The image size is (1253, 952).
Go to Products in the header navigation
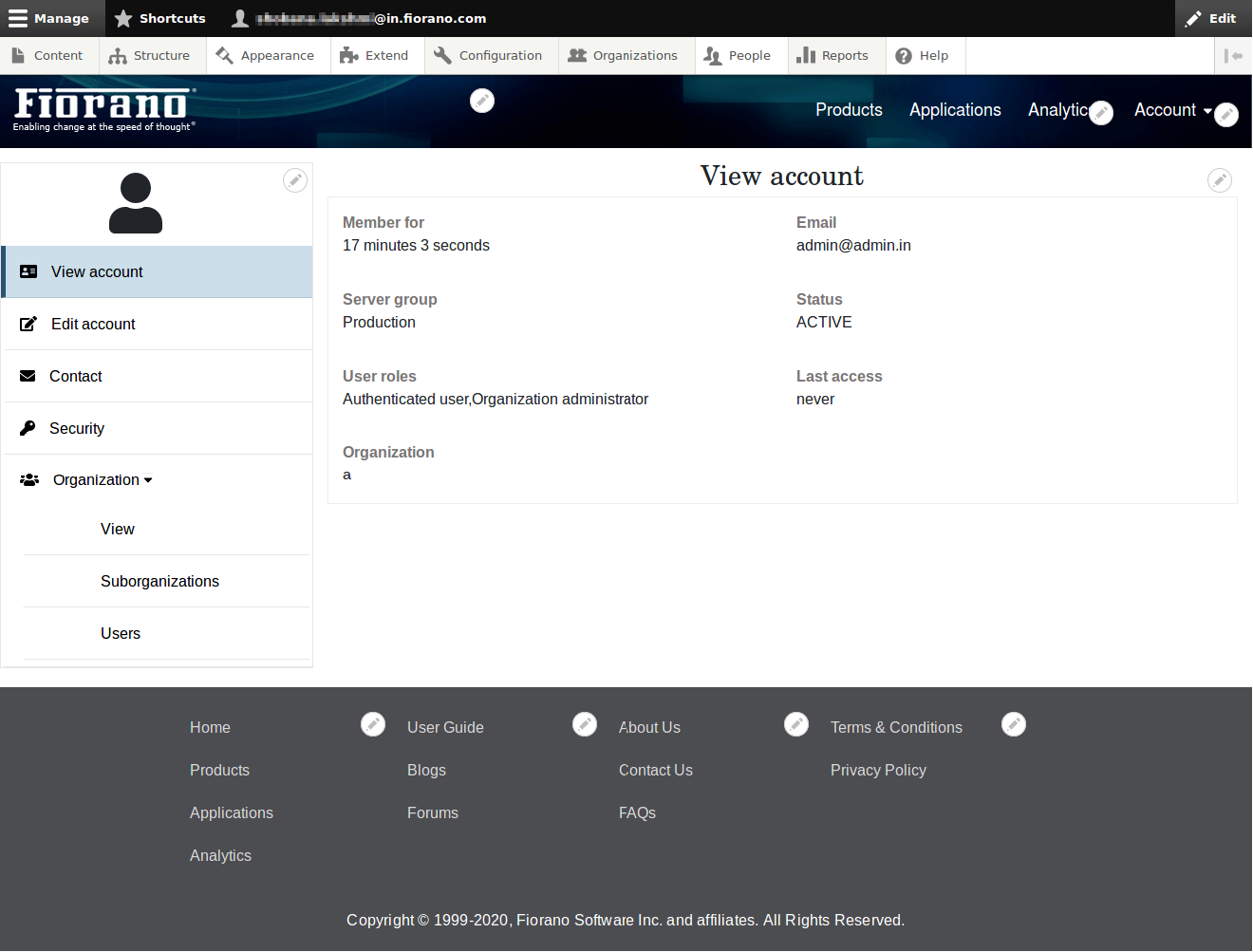pyautogui.click(x=849, y=110)
